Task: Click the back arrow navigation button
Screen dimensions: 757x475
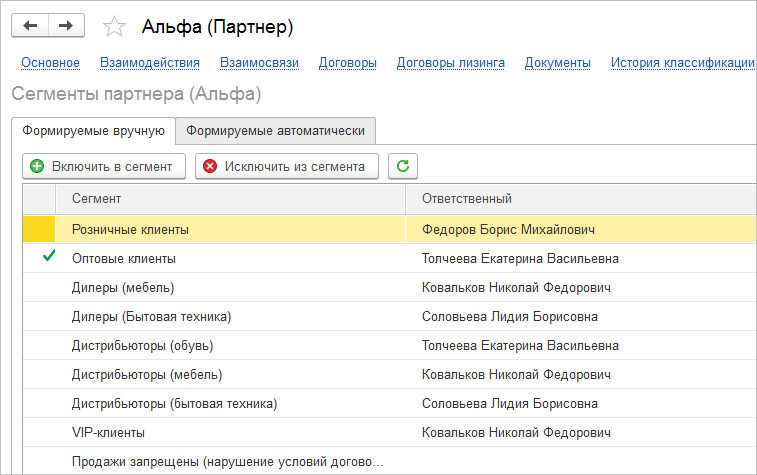Action: tap(30, 25)
